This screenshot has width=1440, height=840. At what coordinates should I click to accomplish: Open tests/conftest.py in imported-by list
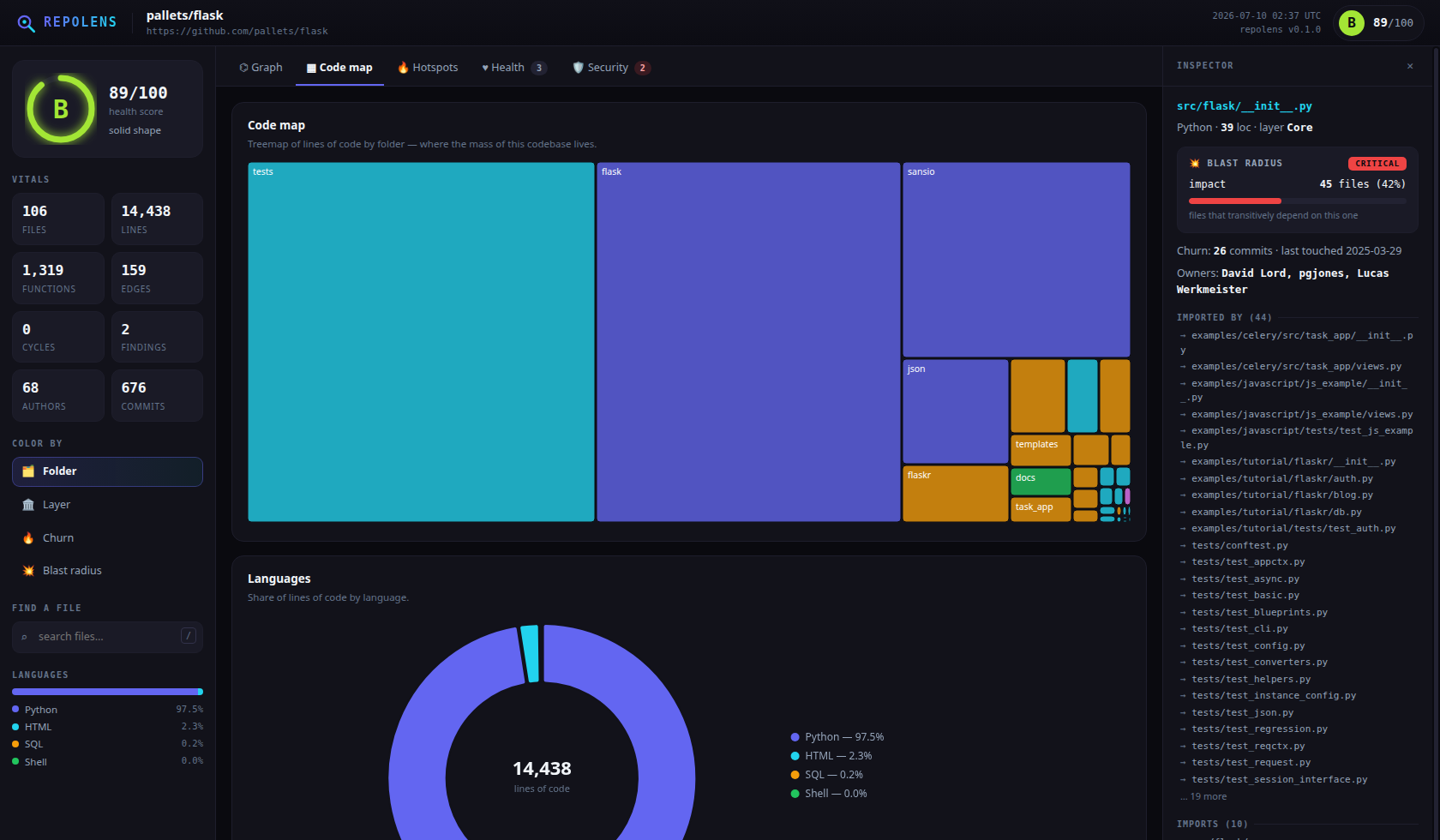[1239, 546]
